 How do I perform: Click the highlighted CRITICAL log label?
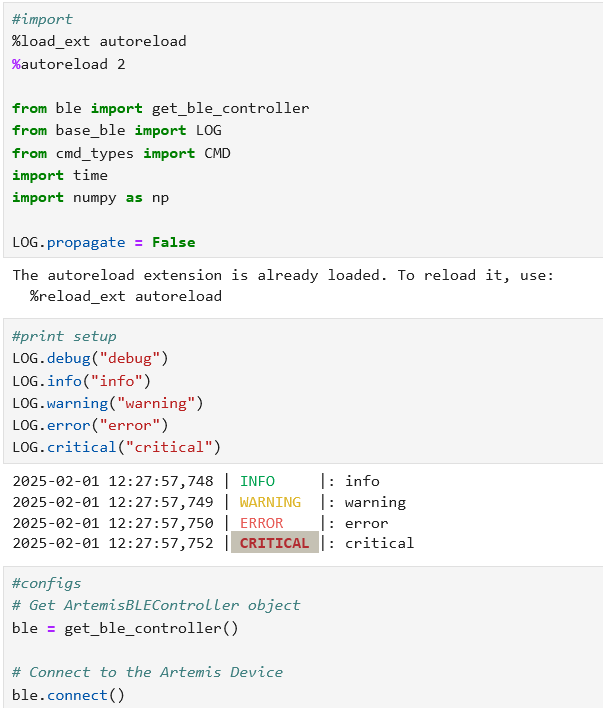click(x=274, y=543)
